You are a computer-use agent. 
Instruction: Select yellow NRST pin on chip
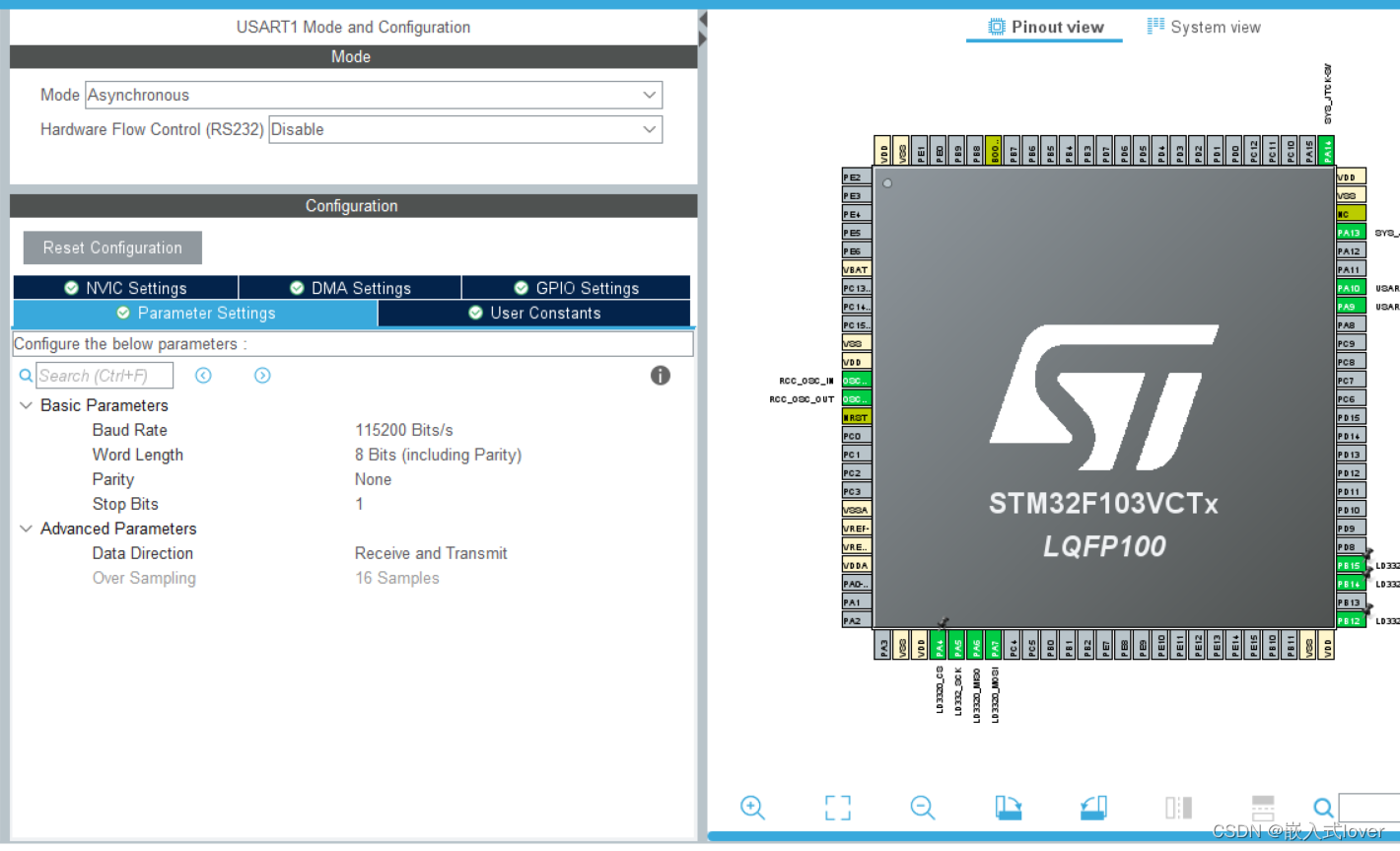[856, 417]
